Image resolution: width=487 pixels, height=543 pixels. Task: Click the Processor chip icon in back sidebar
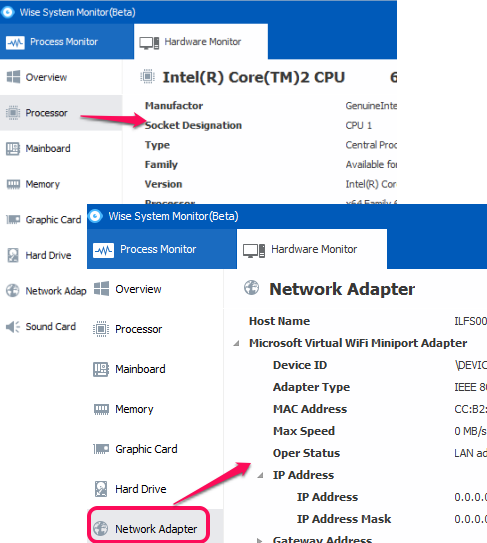pyautogui.click(x=13, y=113)
